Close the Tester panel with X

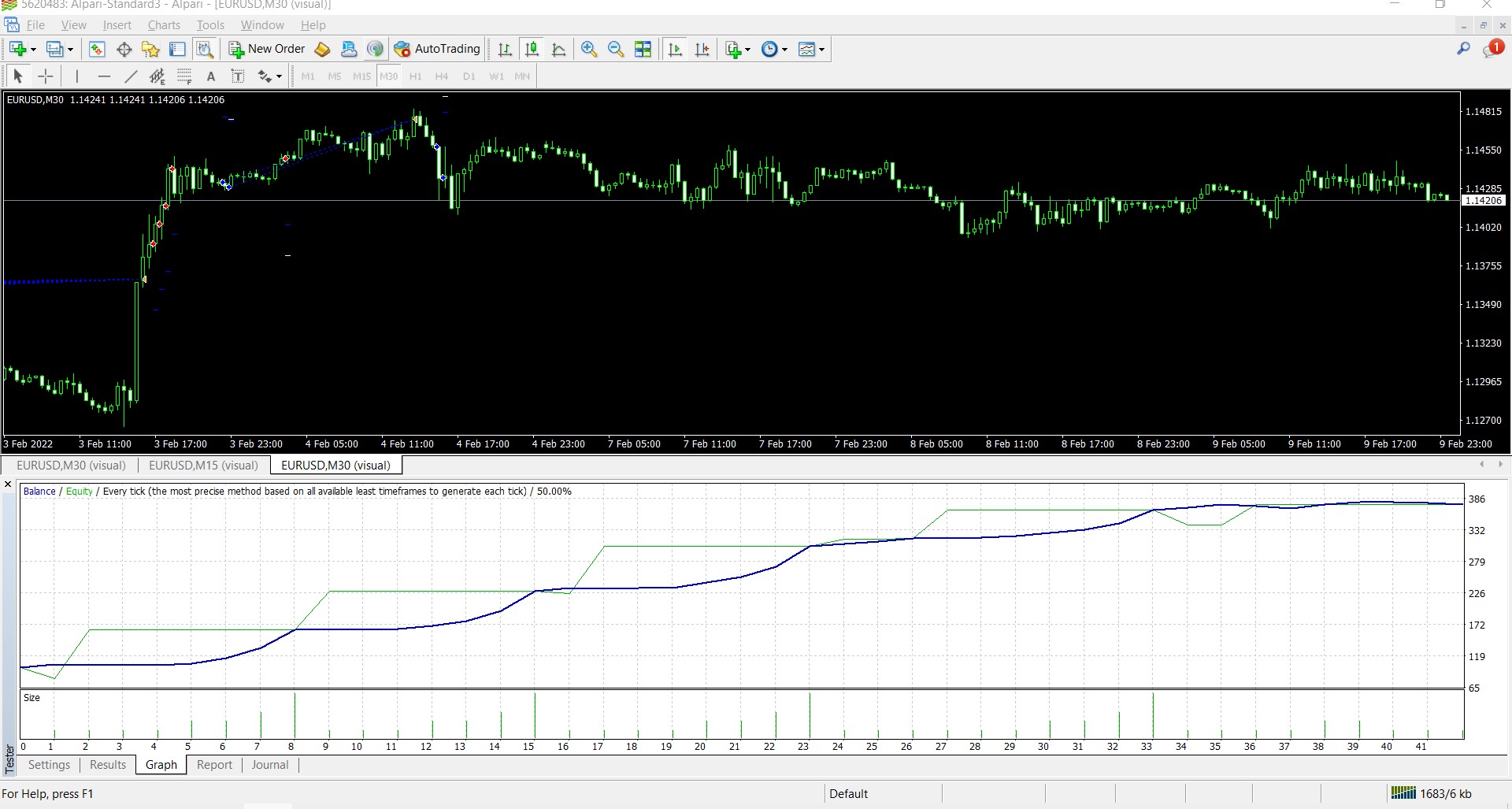8,484
